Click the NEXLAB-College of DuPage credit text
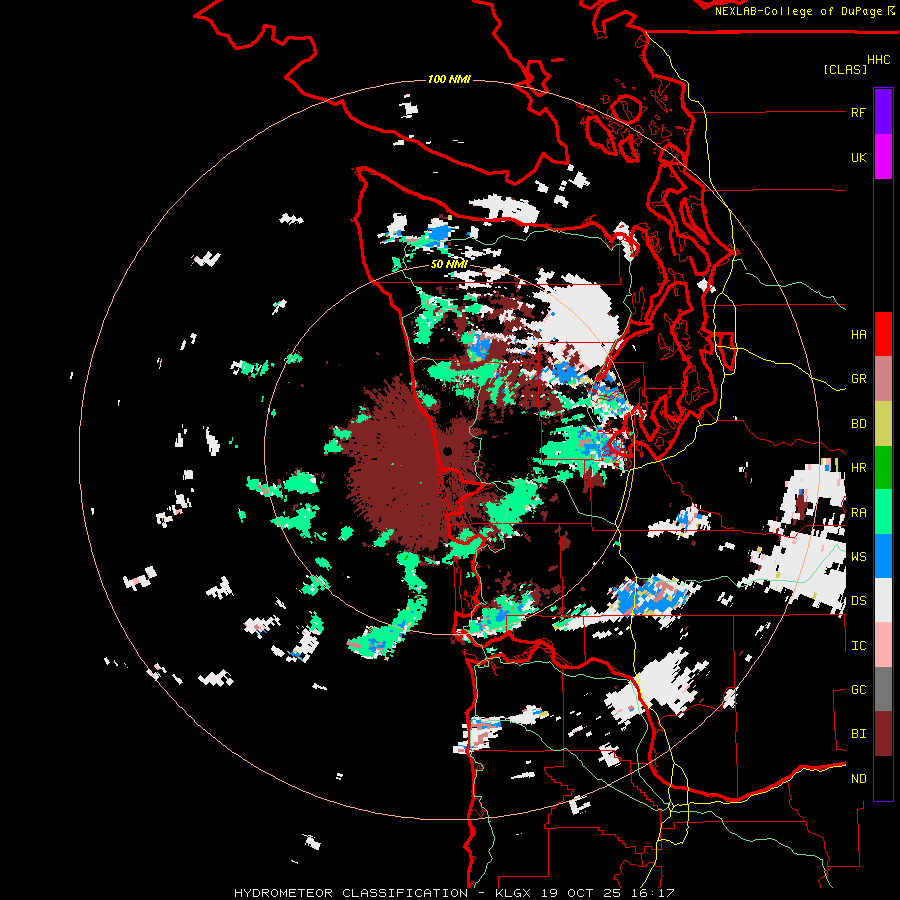Image resolution: width=900 pixels, height=900 pixels. pos(798,11)
